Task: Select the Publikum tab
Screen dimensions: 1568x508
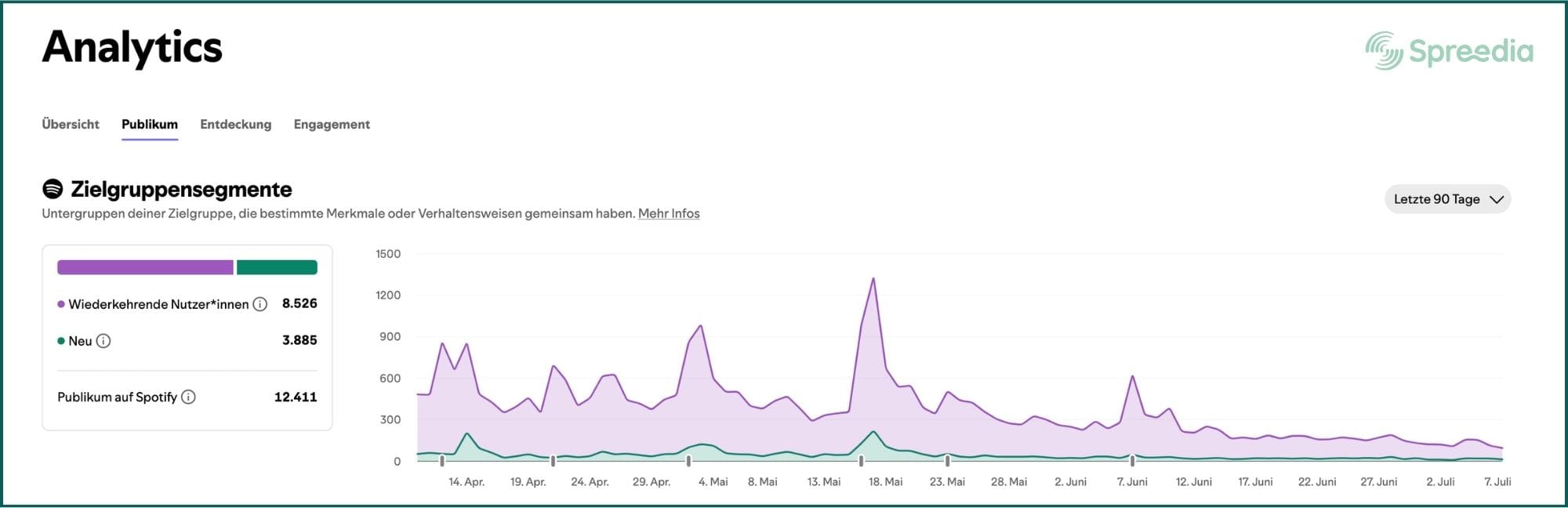Action: pyautogui.click(x=150, y=124)
